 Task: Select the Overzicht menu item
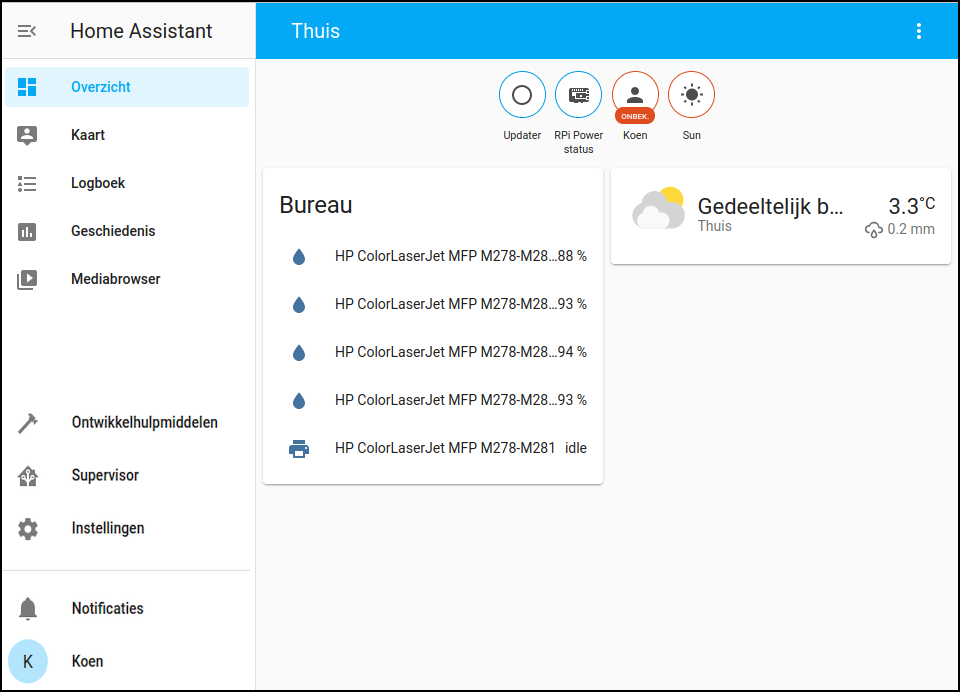[x=127, y=87]
